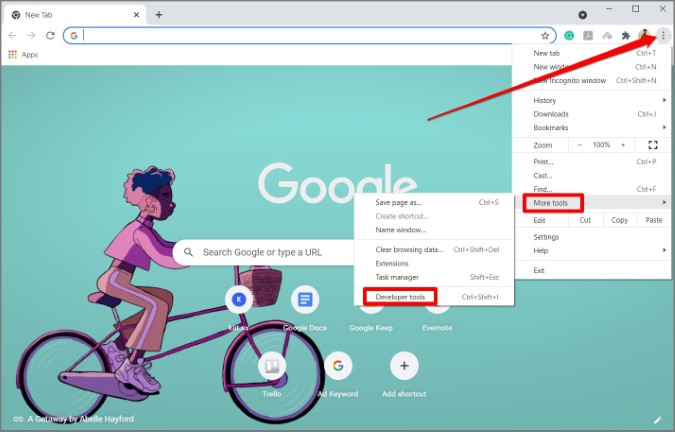Click the magnifier icon in the search box
This screenshot has height=432, width=675.
click(x=189, y=252)
